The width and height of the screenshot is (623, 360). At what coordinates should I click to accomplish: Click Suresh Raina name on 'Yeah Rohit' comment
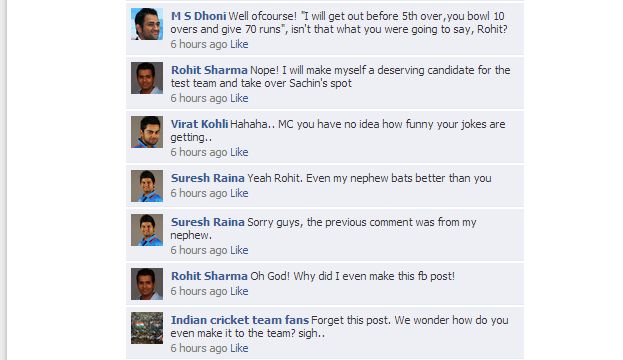tap(207, 178)
